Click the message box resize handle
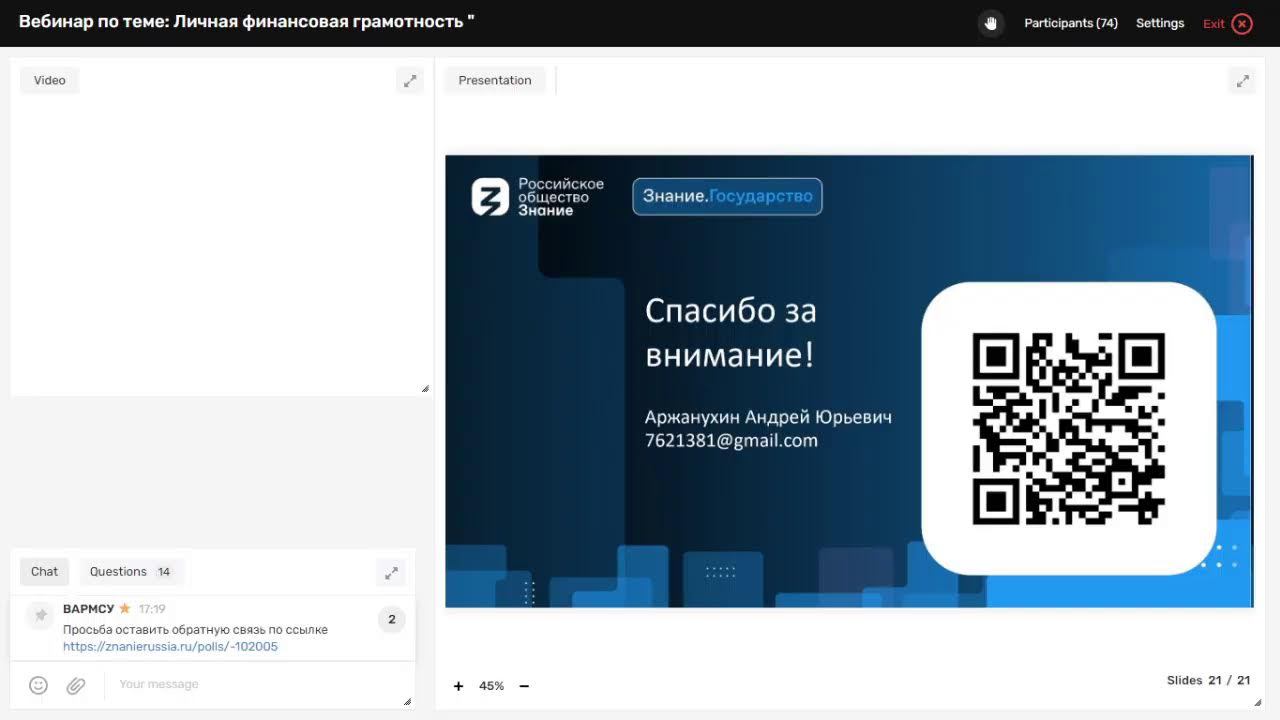 [407, 701]
